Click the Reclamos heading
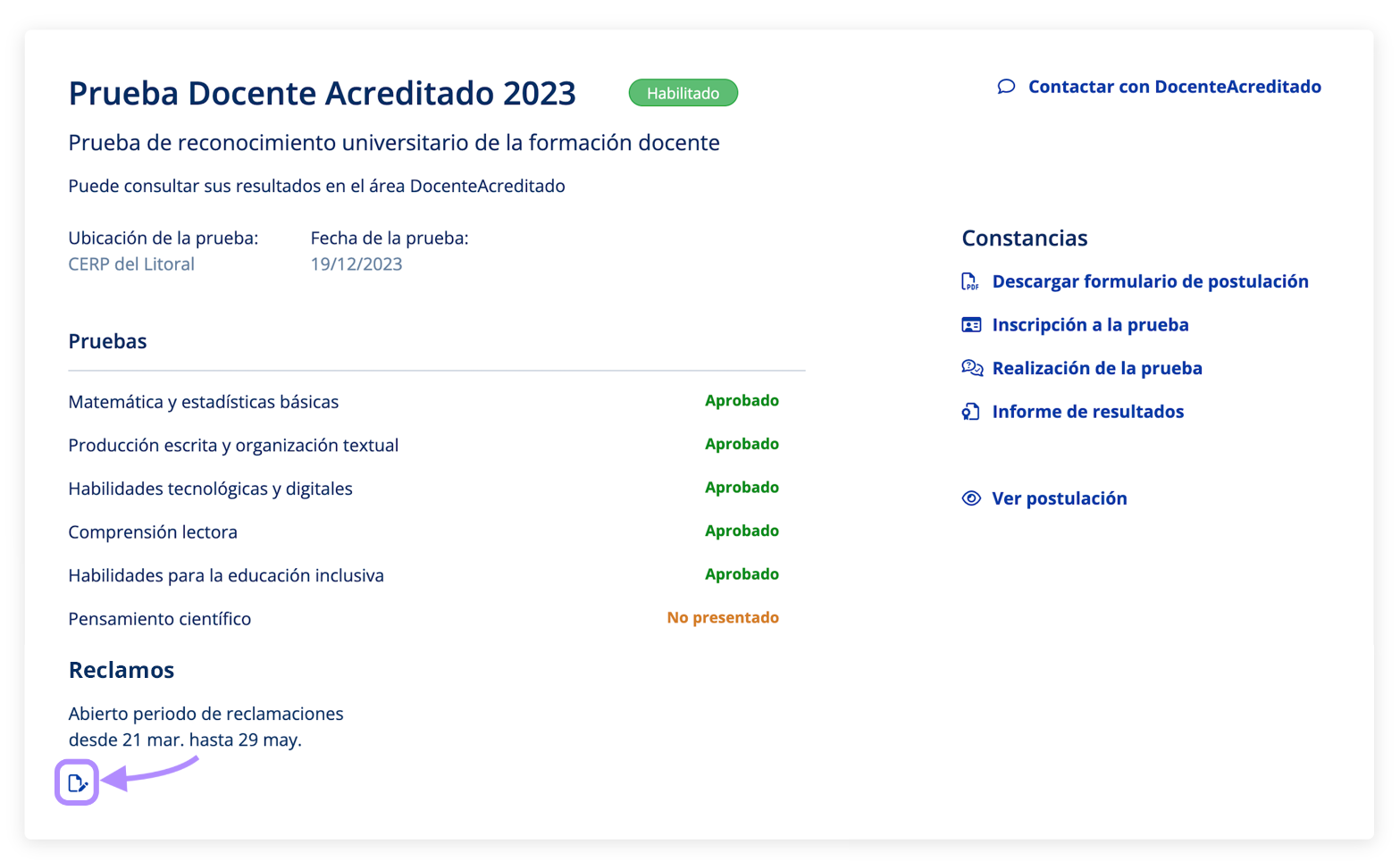 122,670
